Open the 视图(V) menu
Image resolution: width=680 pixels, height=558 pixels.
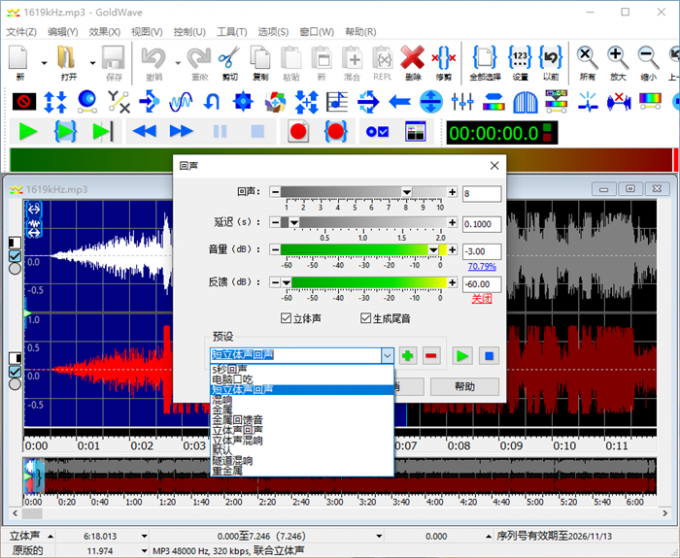coord(147,32)
